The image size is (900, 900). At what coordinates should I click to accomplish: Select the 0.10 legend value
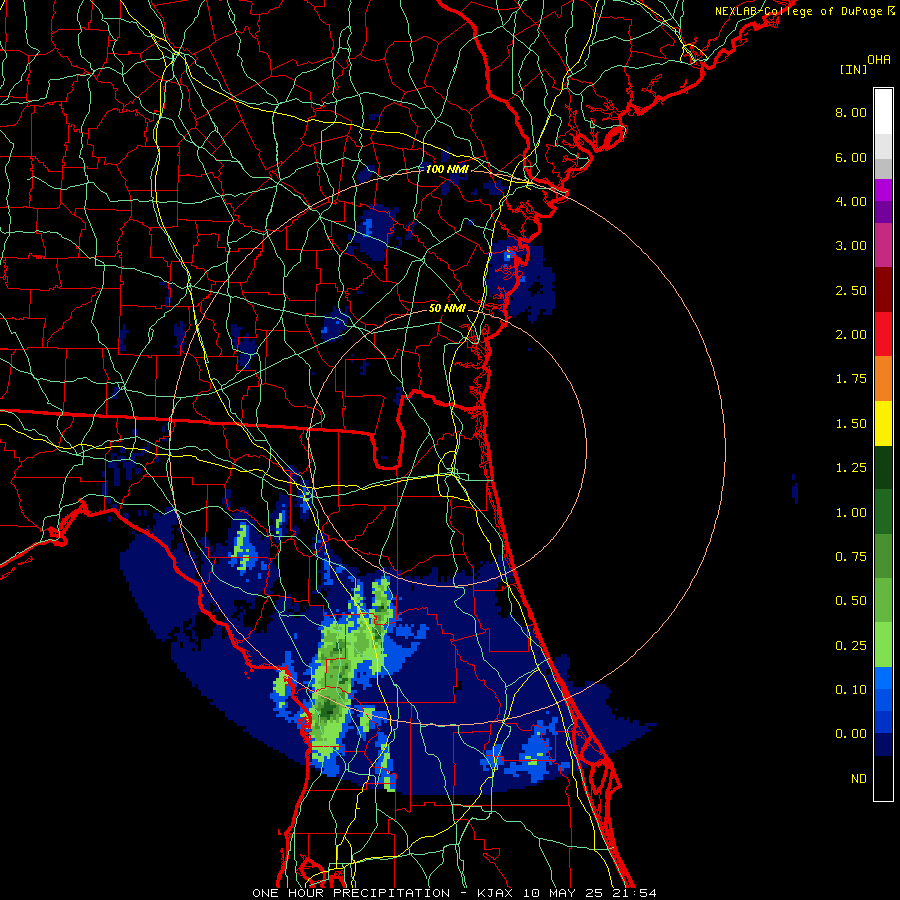(851, 690)
